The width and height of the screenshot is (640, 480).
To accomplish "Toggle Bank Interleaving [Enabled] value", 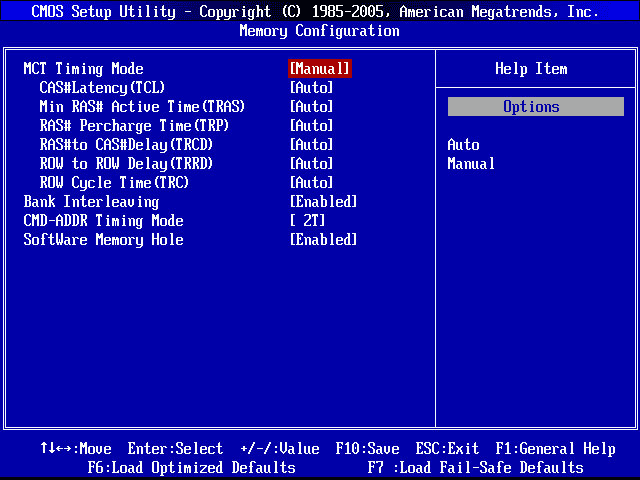I will click(x=323, y=201).
